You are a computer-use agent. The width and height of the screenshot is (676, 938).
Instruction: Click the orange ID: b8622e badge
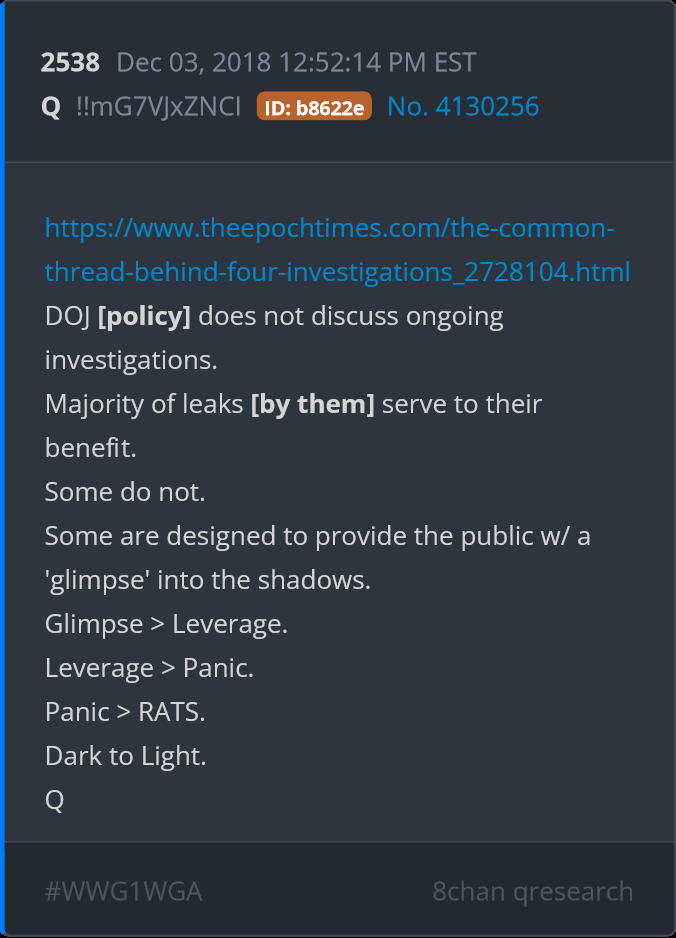click(x=314, y=107)
